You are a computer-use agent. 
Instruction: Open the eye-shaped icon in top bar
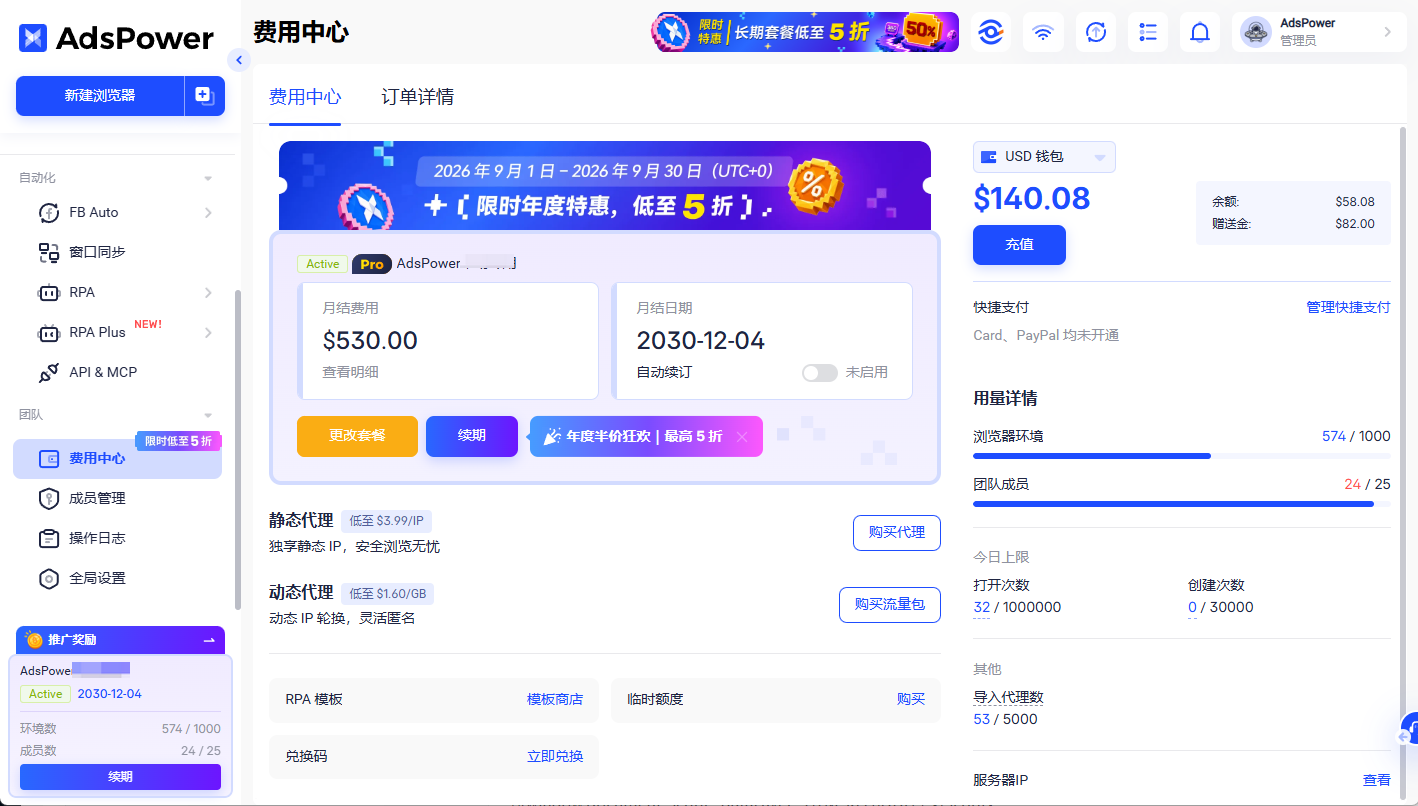[991, 32]
